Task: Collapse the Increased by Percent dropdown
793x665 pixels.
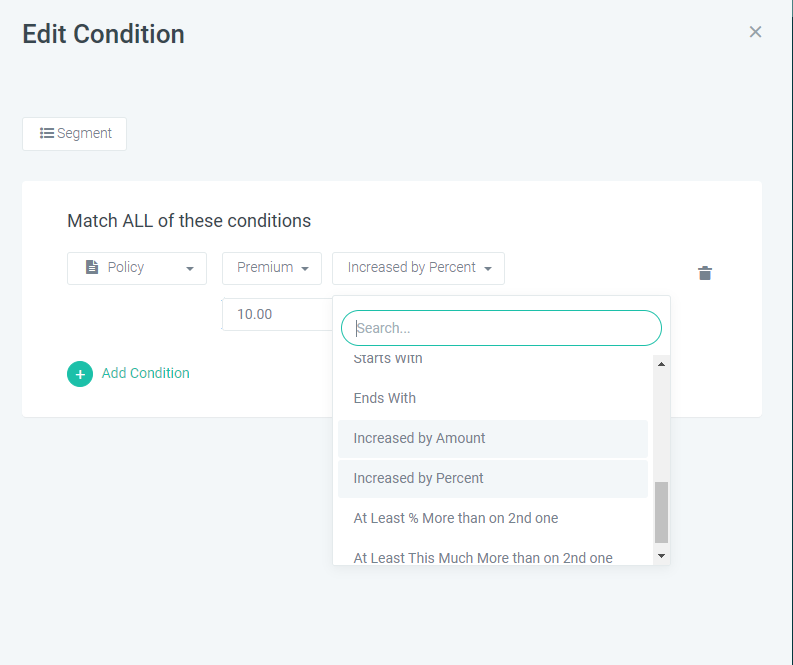Action: pyautogui.click(x=418, y=268)
